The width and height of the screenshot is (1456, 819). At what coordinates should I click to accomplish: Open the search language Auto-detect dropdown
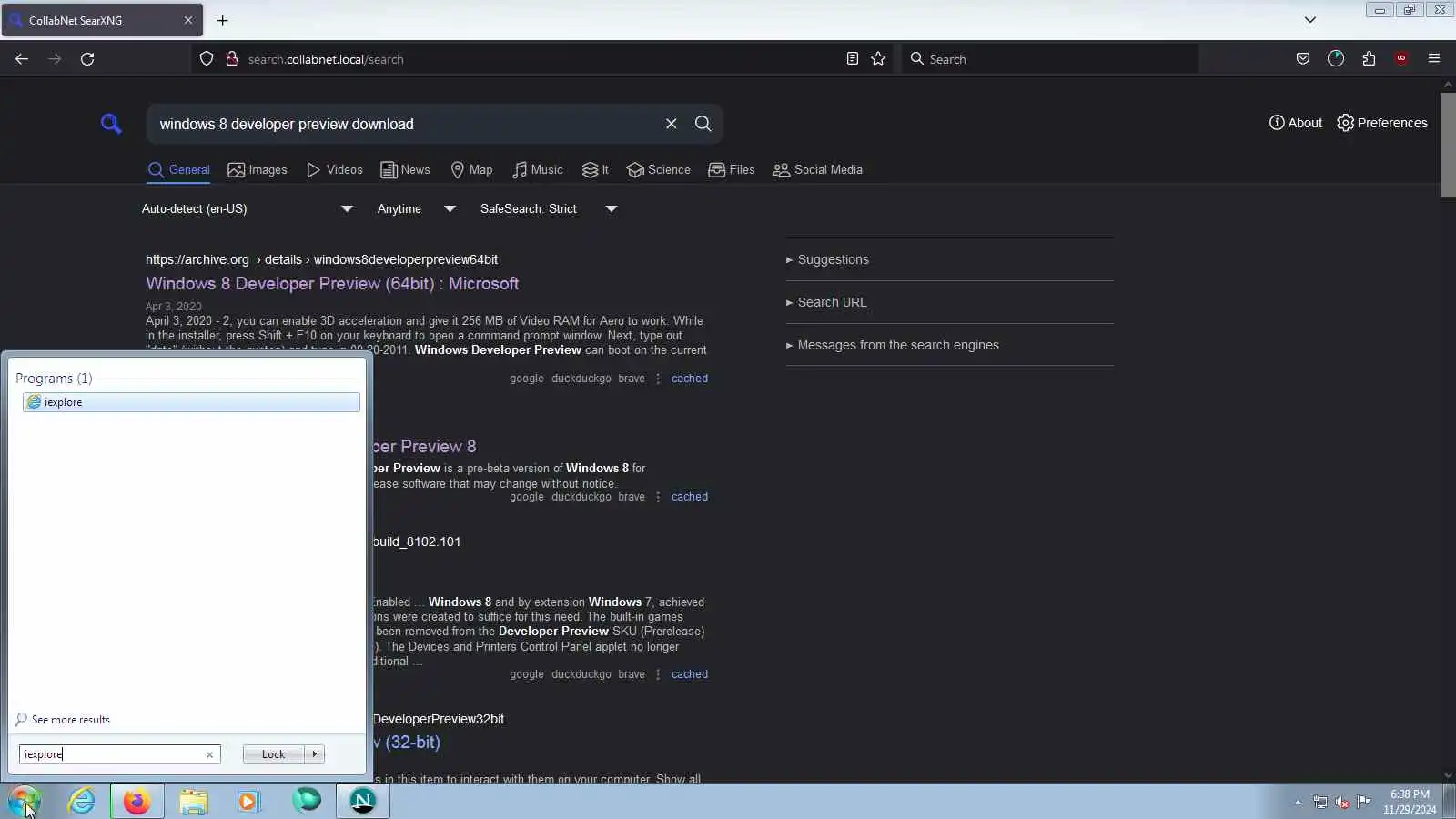click(247, 209)
